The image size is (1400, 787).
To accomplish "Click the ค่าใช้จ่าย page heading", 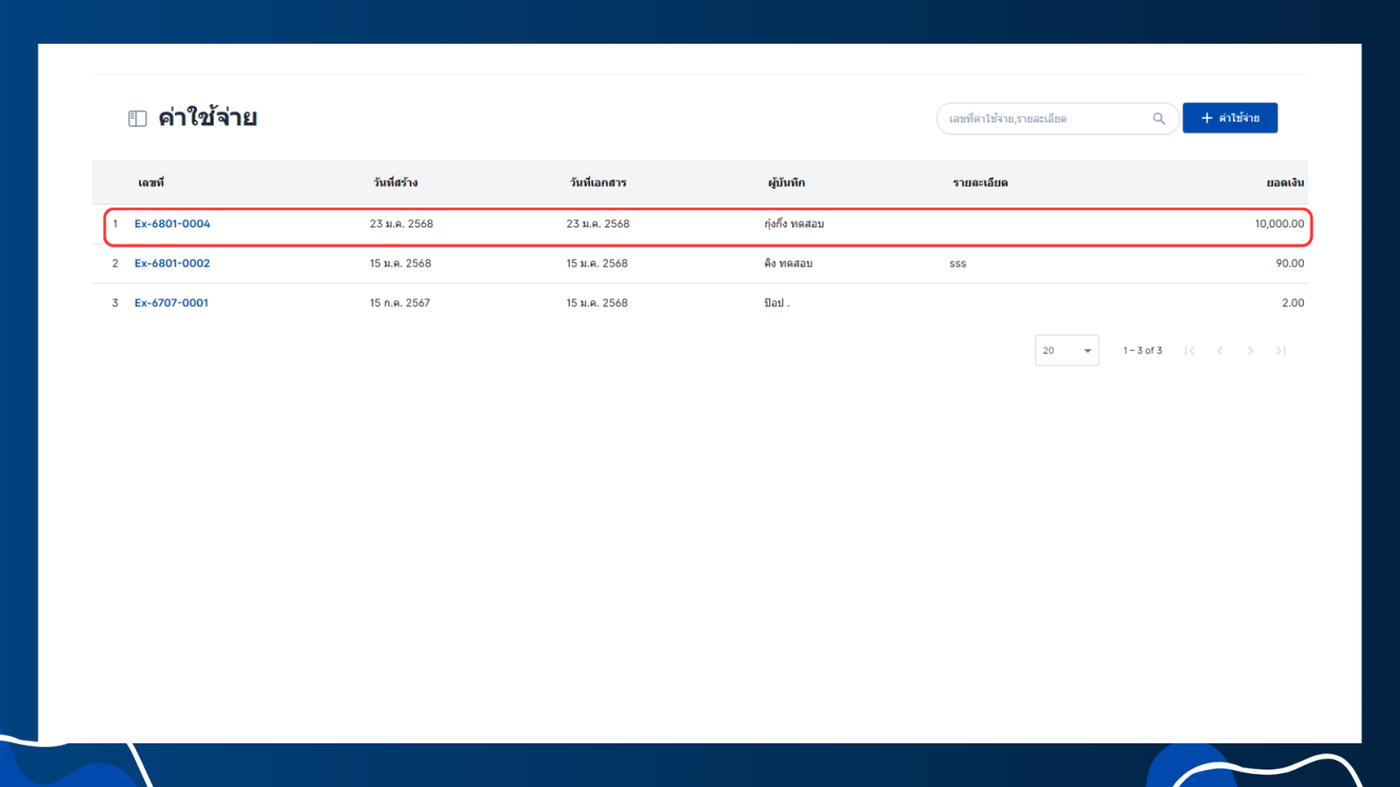I will pyautogui.click(x=208, y=118).
